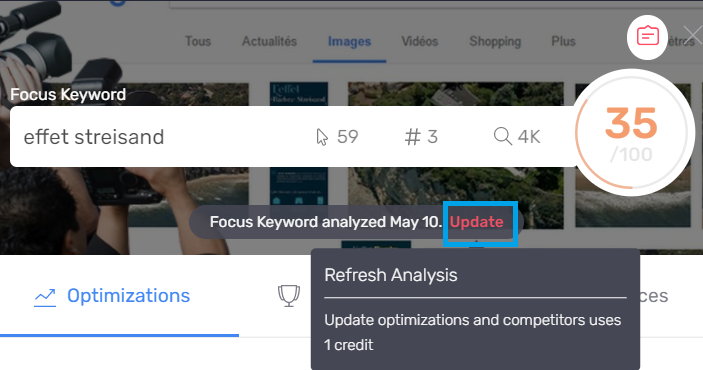Click the trophy competitors icon
The height and width of the screenshot is (370, 703).
point(289,296)
